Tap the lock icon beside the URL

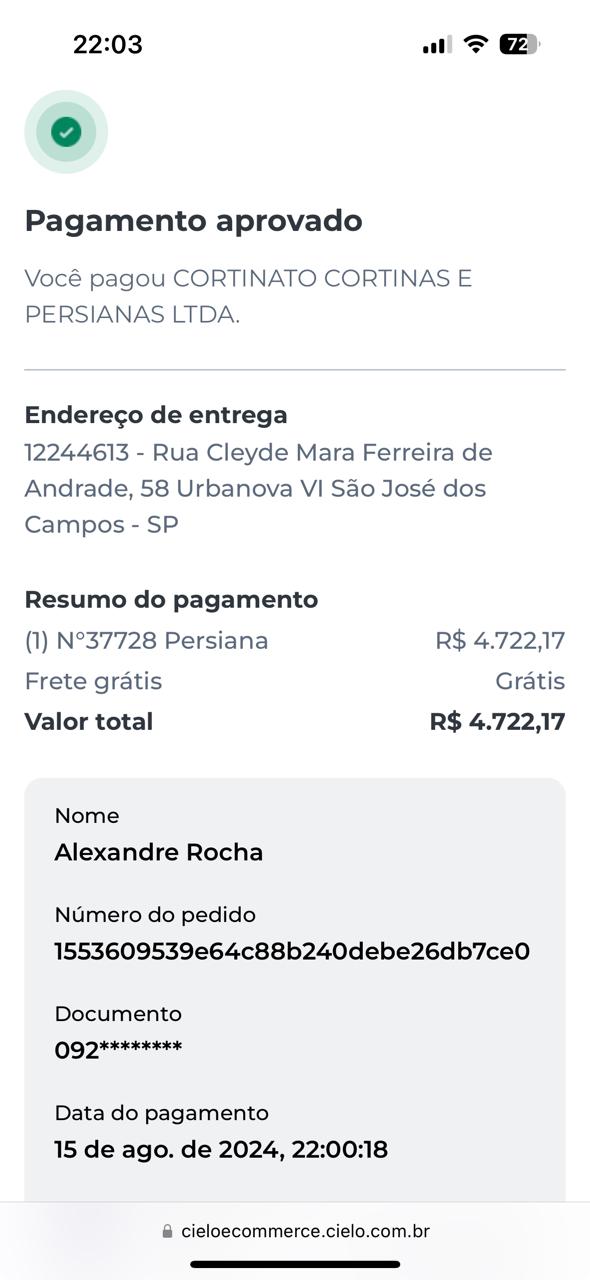(167, 1232)
